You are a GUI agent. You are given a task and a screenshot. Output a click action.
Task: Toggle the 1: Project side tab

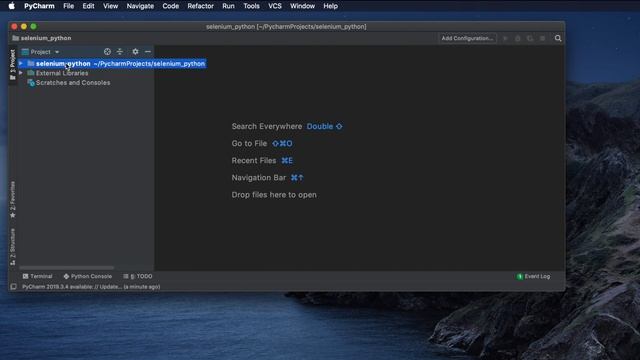pyautogui.click(x=13, y=65)
